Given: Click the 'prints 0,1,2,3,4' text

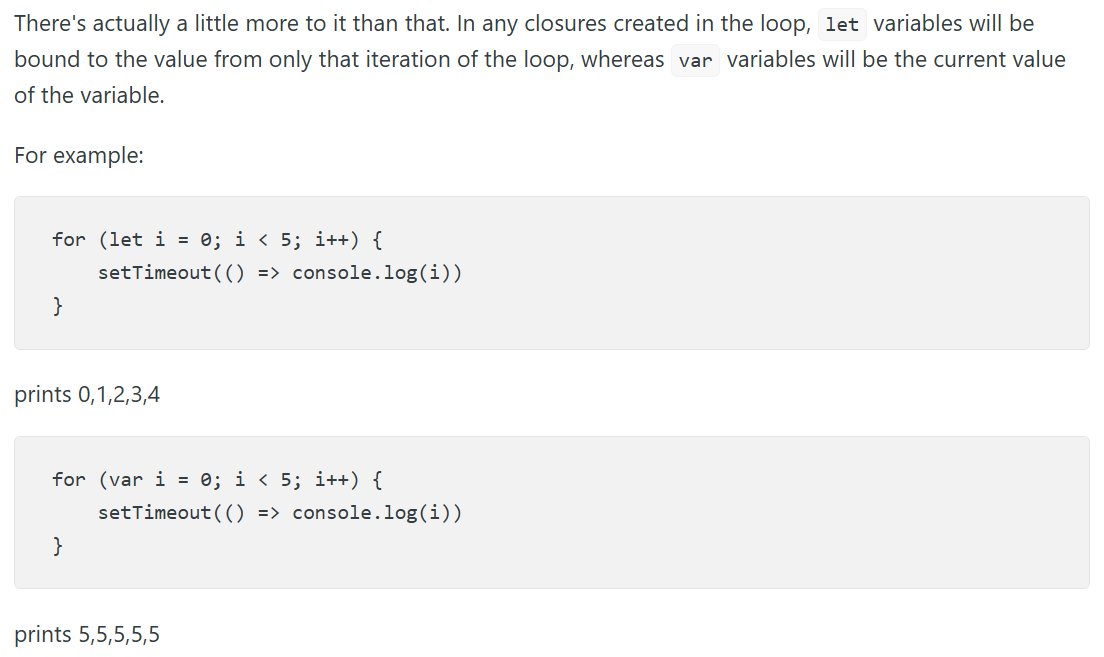Looking at the screenshot, I should [x=87, y=394].
